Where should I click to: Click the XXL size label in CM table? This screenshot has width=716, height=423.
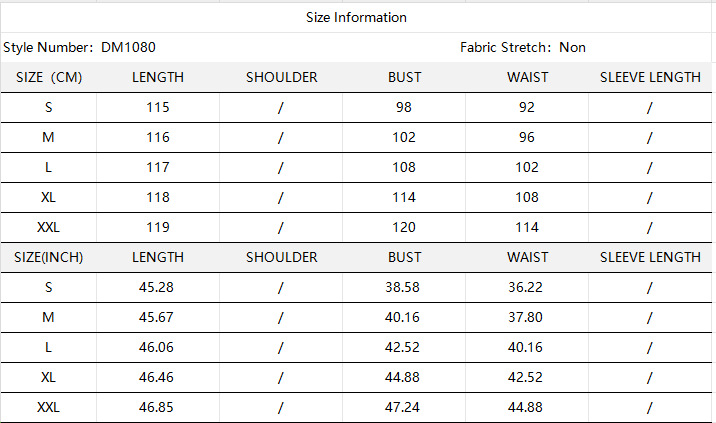48,227
